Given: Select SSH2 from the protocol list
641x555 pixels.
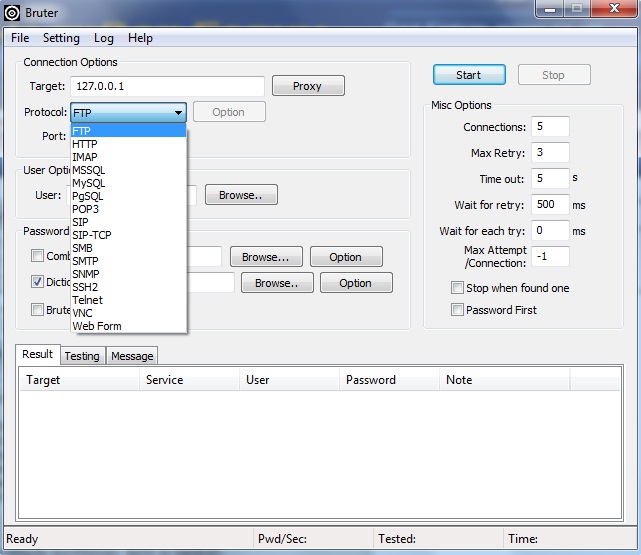Looking at the screenshot, I should click(x=86, y=287).
